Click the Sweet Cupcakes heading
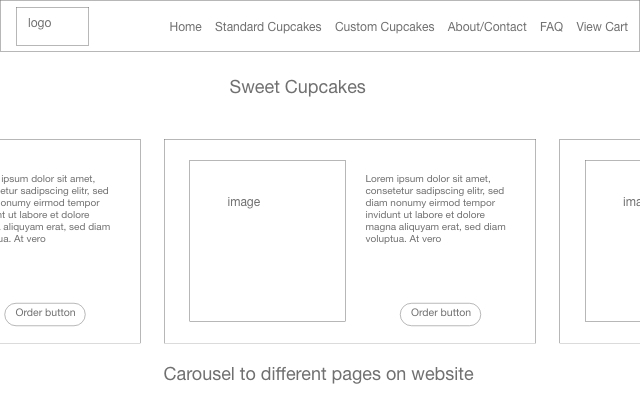Viewport: 640px width, 400px height. (x=297, y=87)
